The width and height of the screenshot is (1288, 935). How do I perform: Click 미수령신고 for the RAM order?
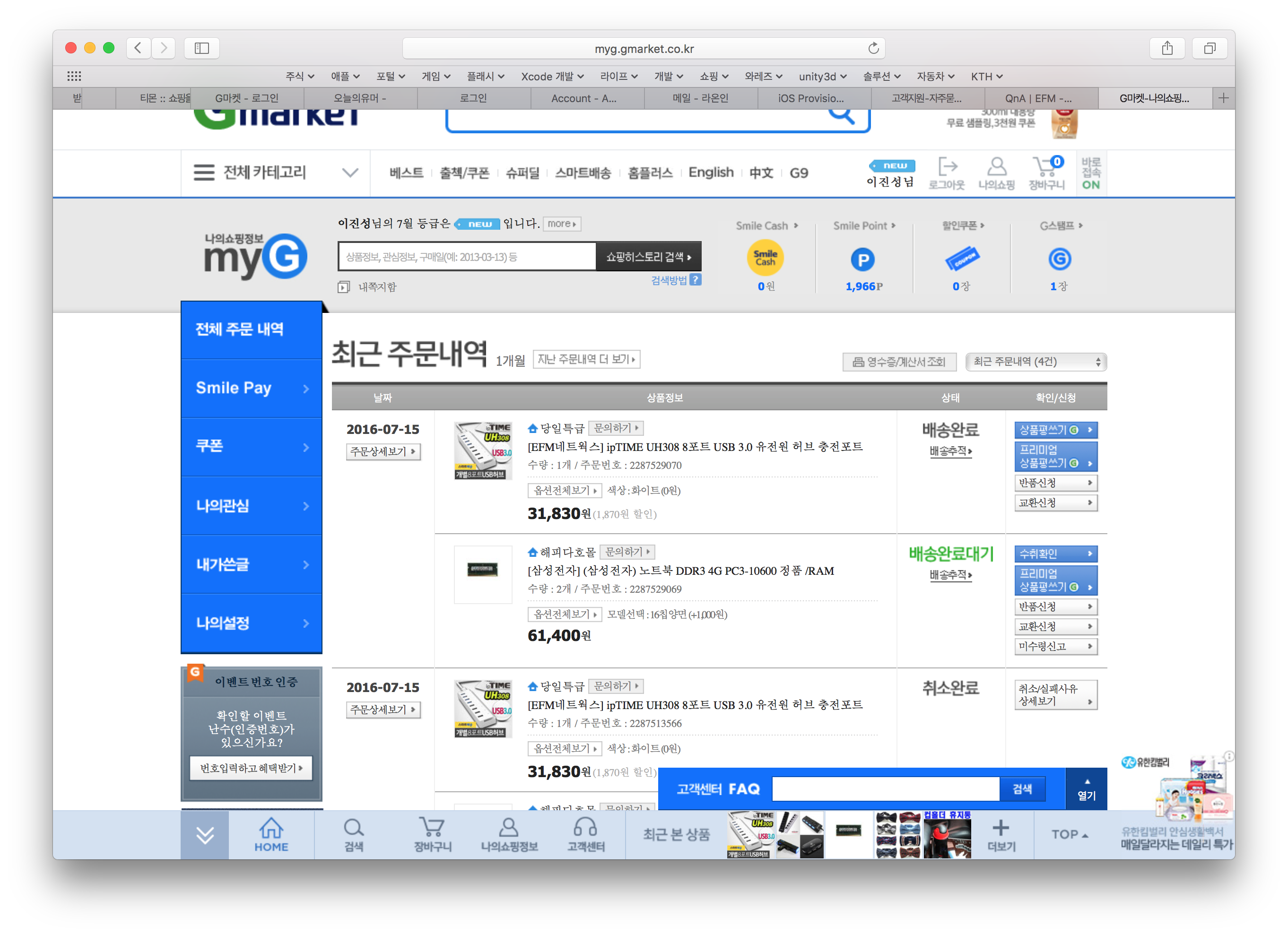tap(1055, 646)
